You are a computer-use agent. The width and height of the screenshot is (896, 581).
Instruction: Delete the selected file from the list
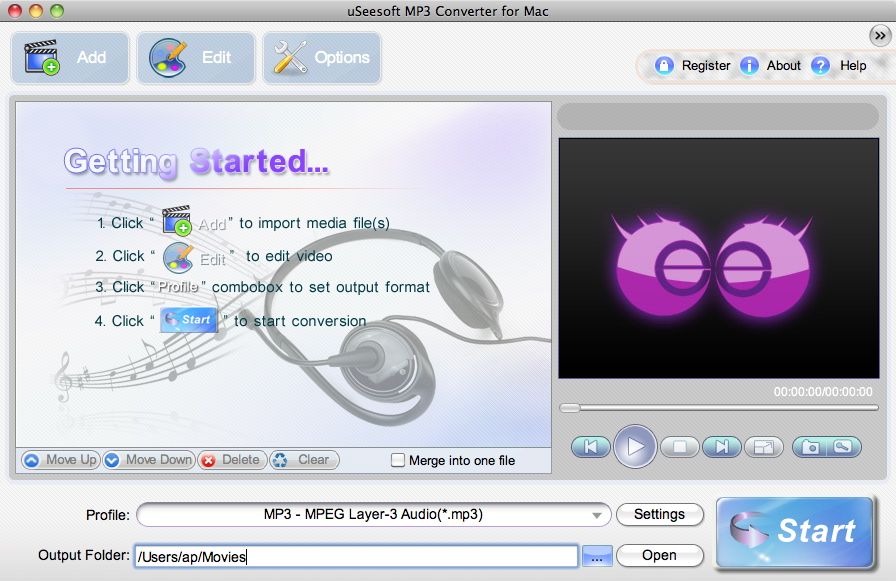(x=231, y=460)
